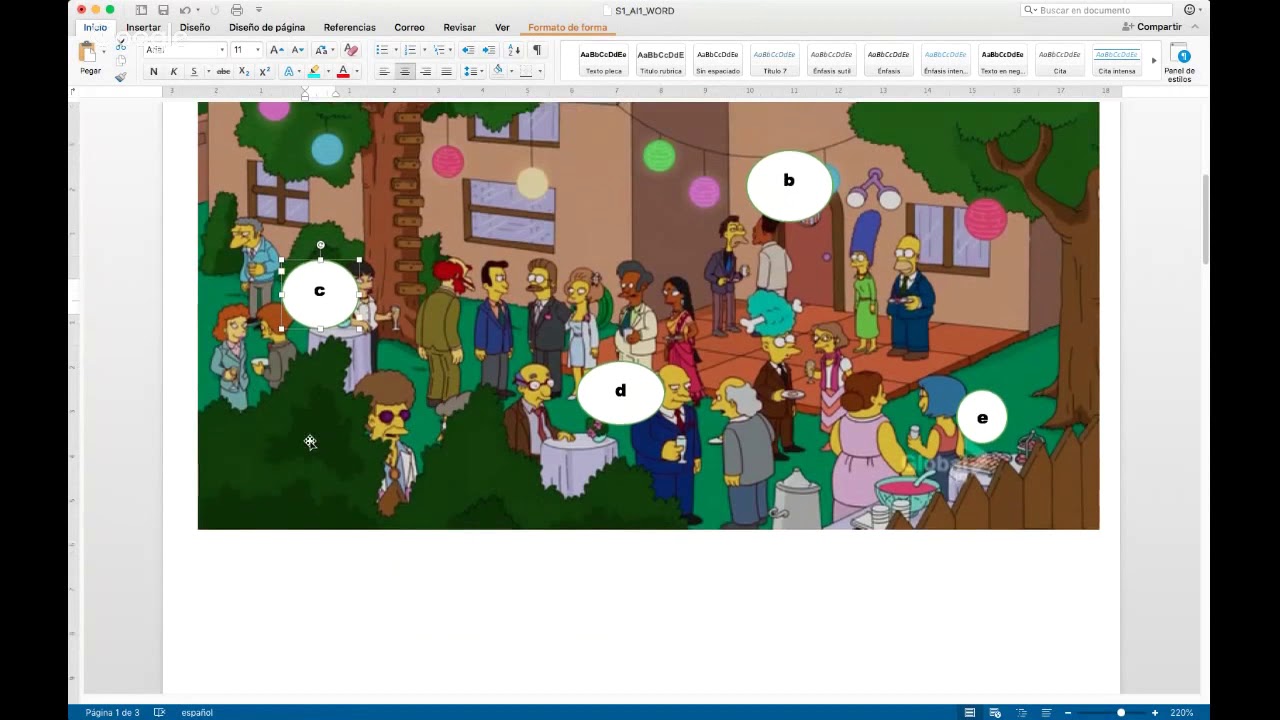This screenshot has height=720, width=1280.
Task: Open the font size 11 dropdown
Action: coord(258,50)
